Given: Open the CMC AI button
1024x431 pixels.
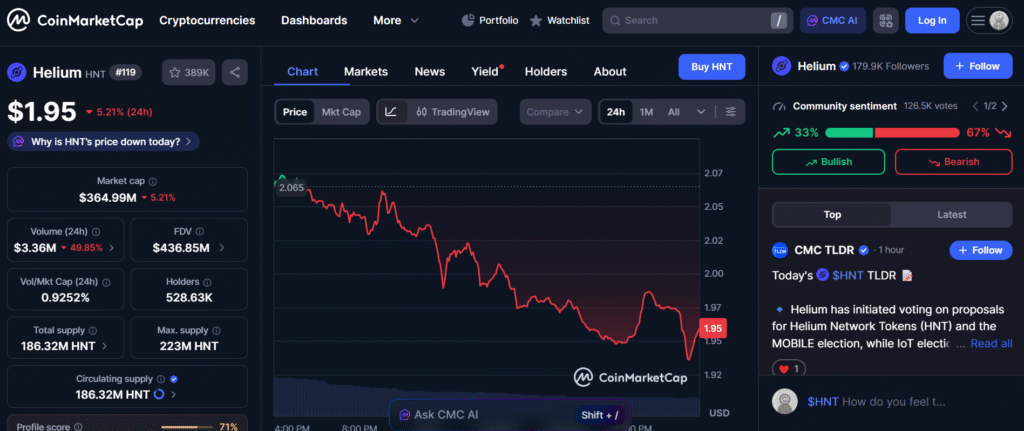Looking at the screenshot, I should tap(833, 20).
